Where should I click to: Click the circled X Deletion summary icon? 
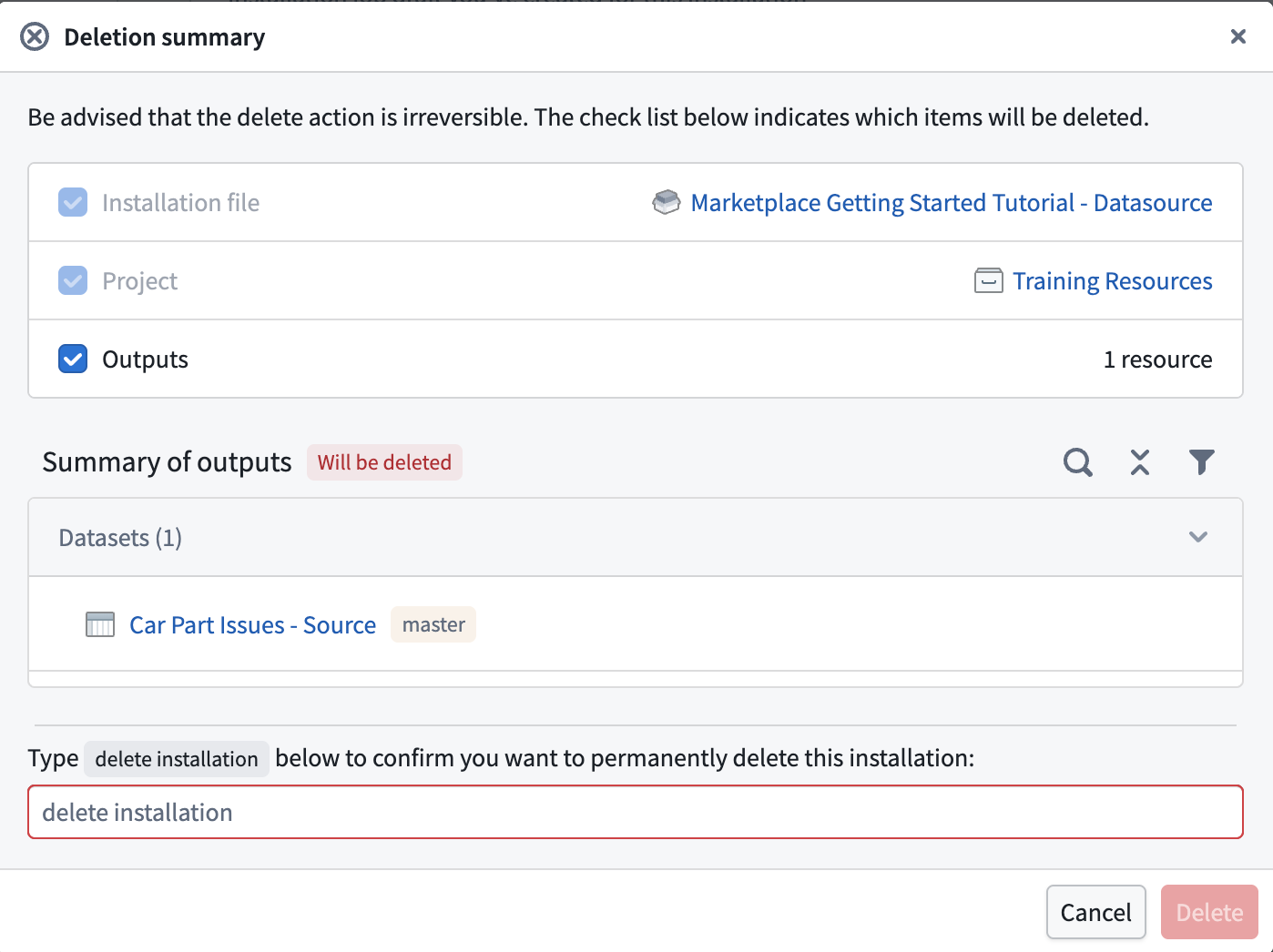pyautogui.click(x=35, y=36)
